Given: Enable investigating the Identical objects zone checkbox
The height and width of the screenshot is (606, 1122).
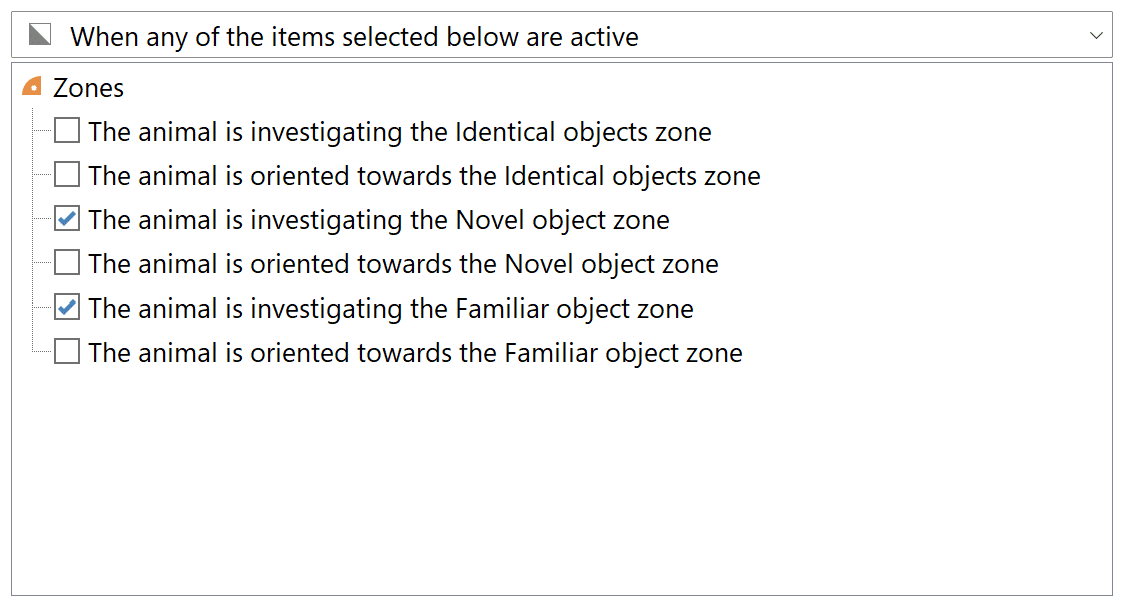Looking at the screenshot, I should point(67,131).
